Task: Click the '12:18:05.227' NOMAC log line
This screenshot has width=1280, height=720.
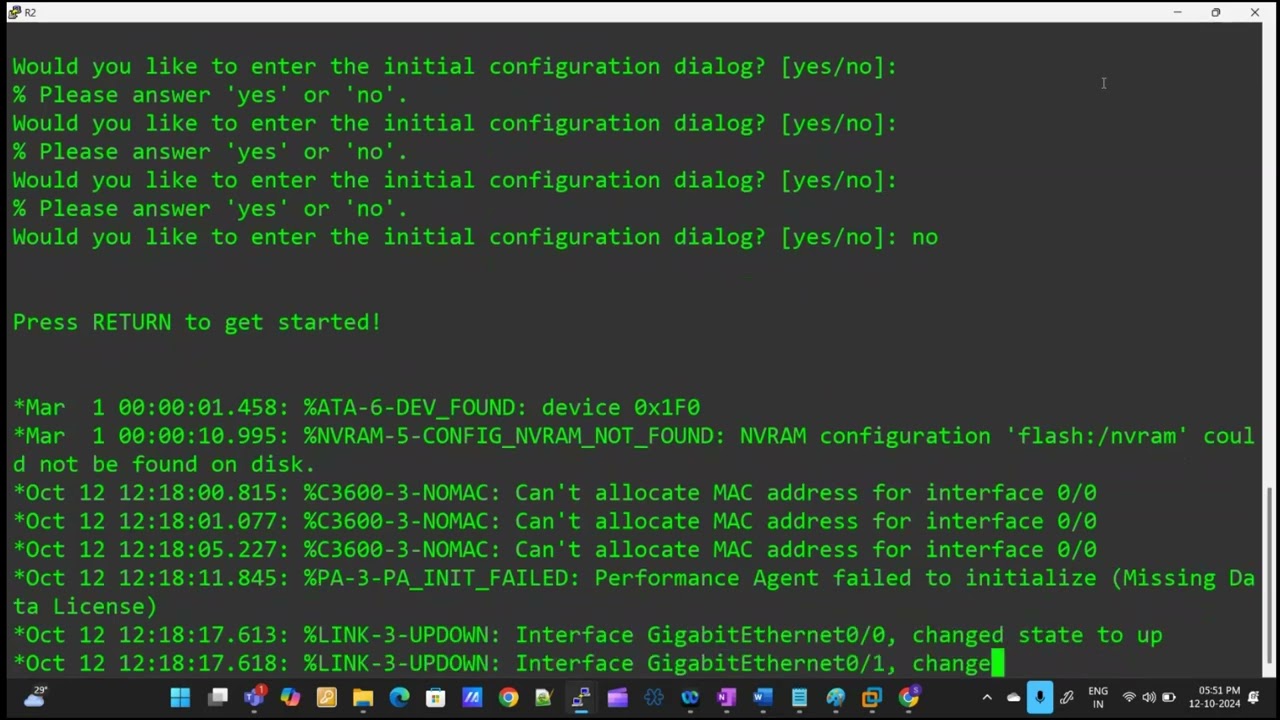Action: coord(555,550)
